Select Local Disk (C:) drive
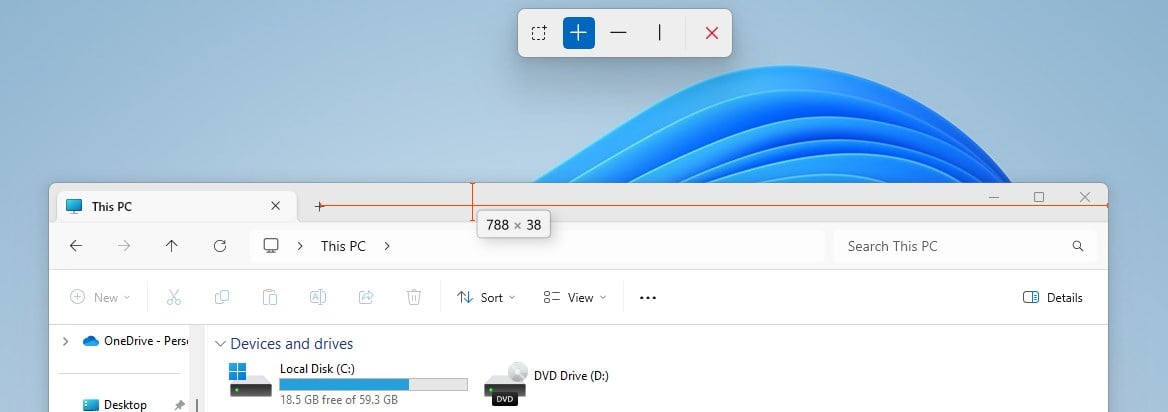1168x412 pixels. coord(348,384)
